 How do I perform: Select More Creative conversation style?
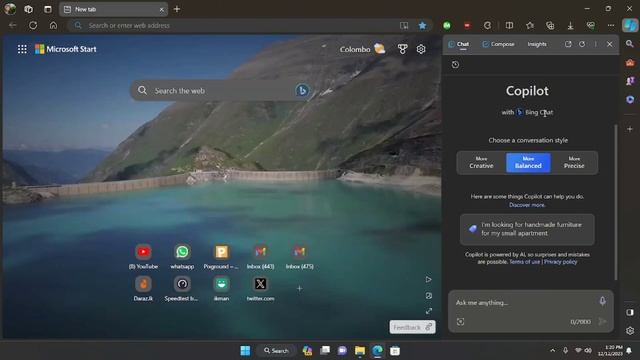(481, 162)
